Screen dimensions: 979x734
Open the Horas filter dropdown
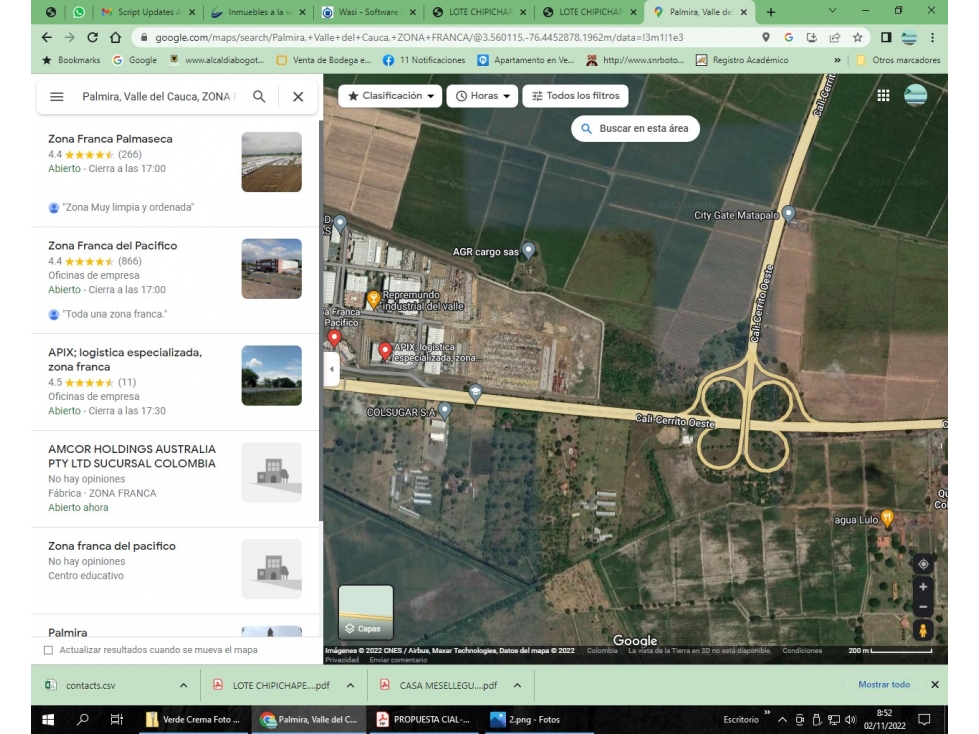(x=483, y=96)
